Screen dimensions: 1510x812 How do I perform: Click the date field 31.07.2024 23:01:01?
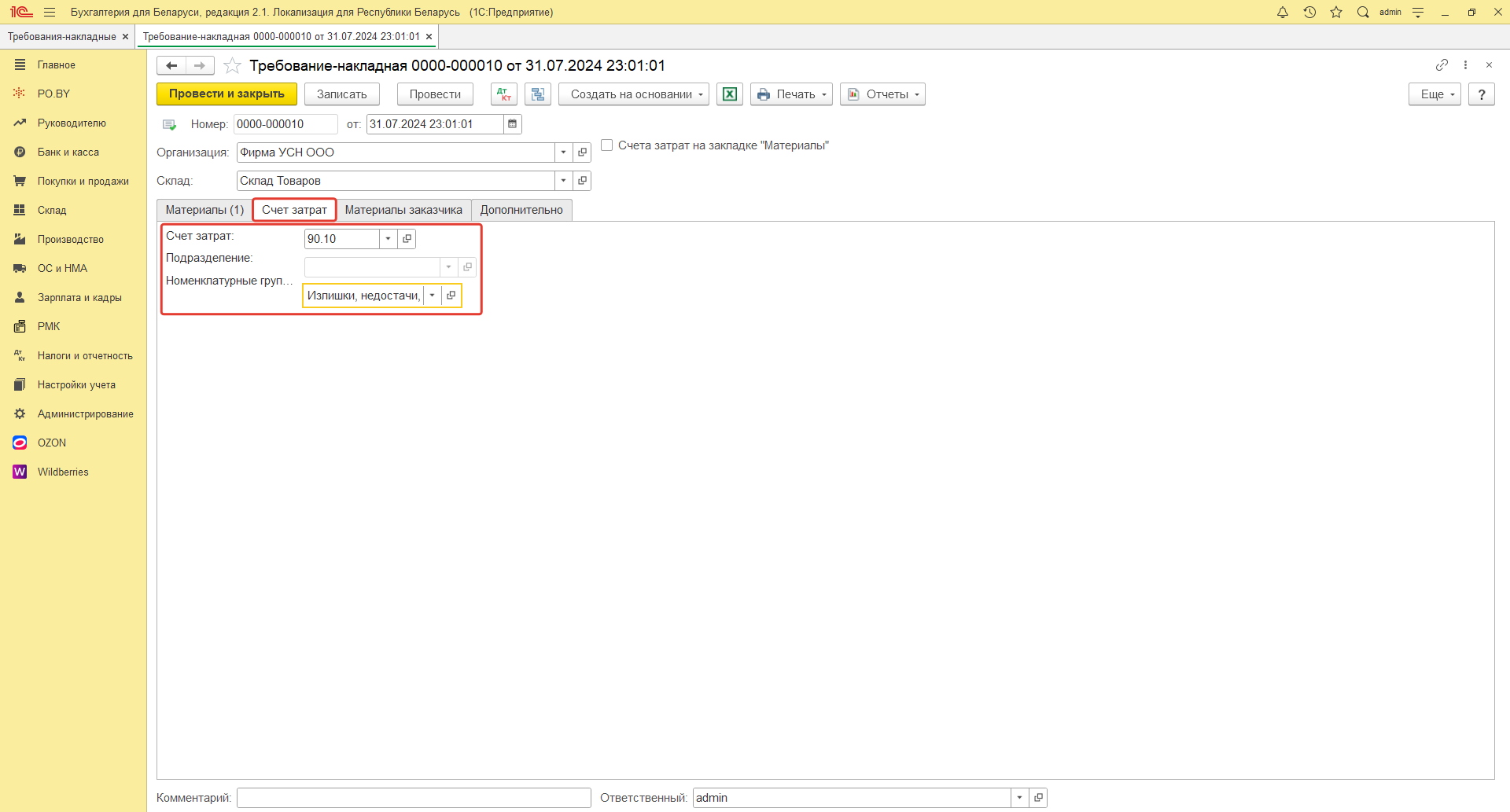point(435,124)
